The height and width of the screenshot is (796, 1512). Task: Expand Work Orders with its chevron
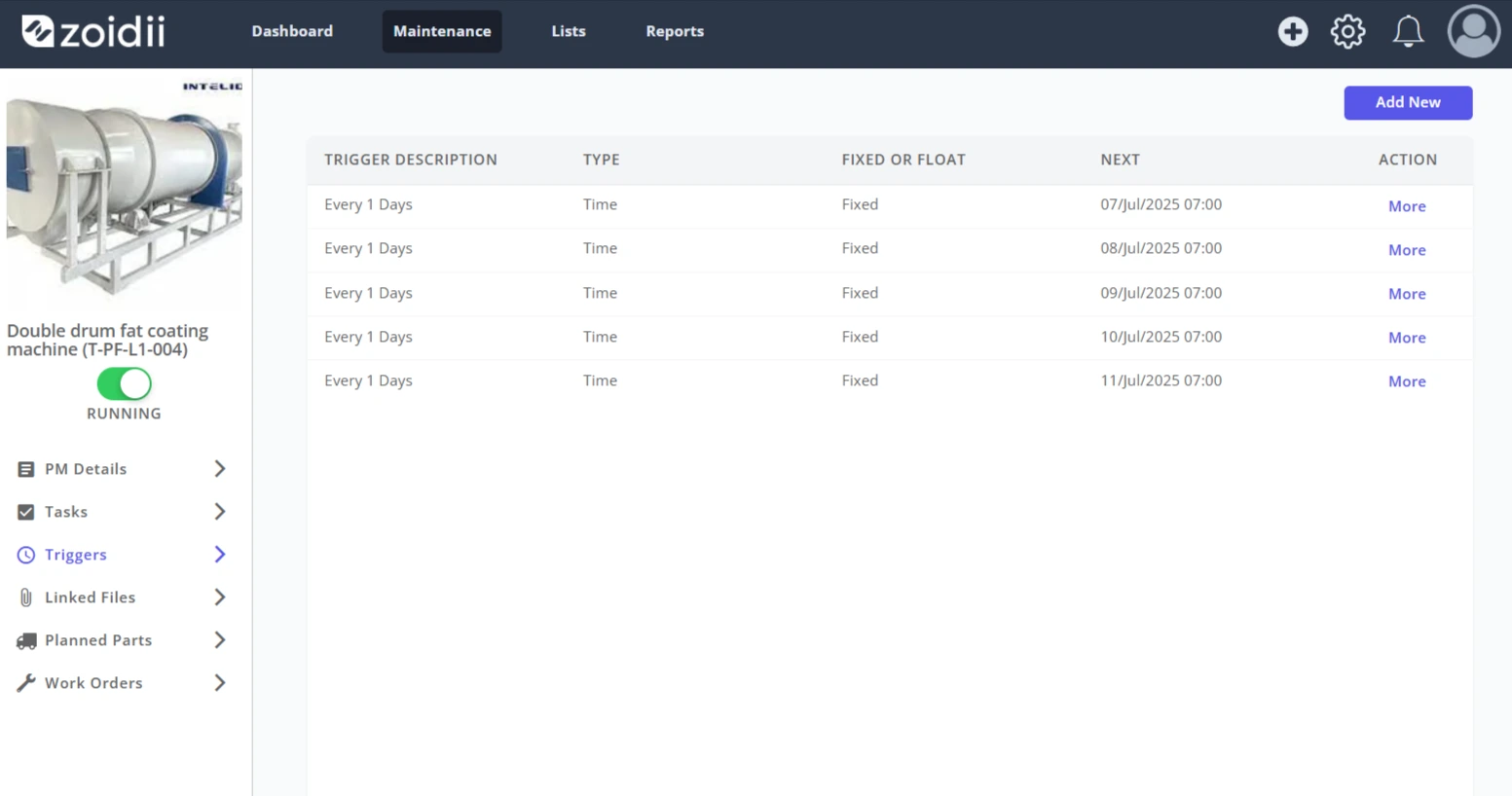[x=220, y=683]
